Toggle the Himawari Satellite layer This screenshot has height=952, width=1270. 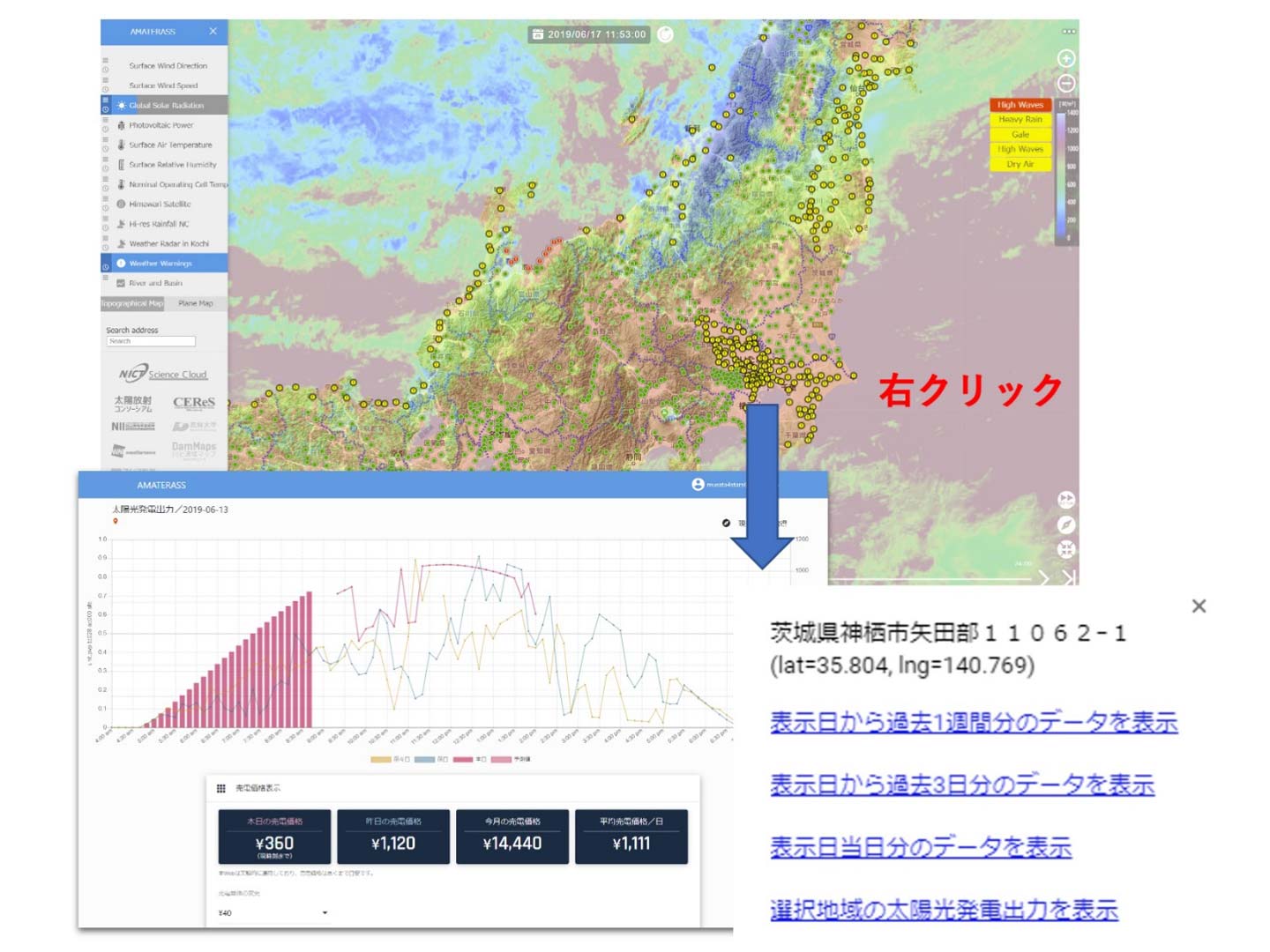159,204
